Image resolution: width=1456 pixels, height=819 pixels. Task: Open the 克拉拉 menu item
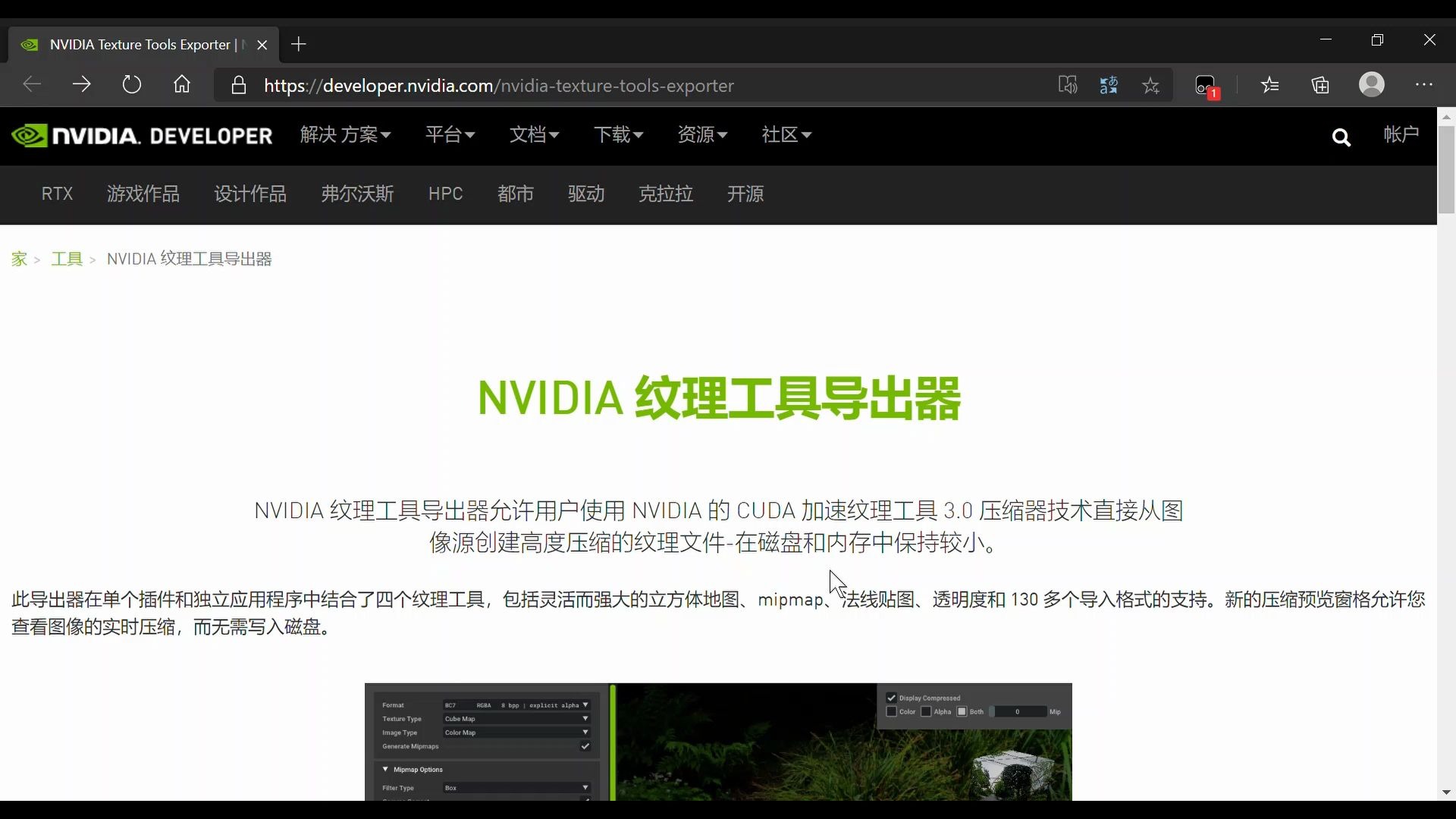tap(666, 194)
